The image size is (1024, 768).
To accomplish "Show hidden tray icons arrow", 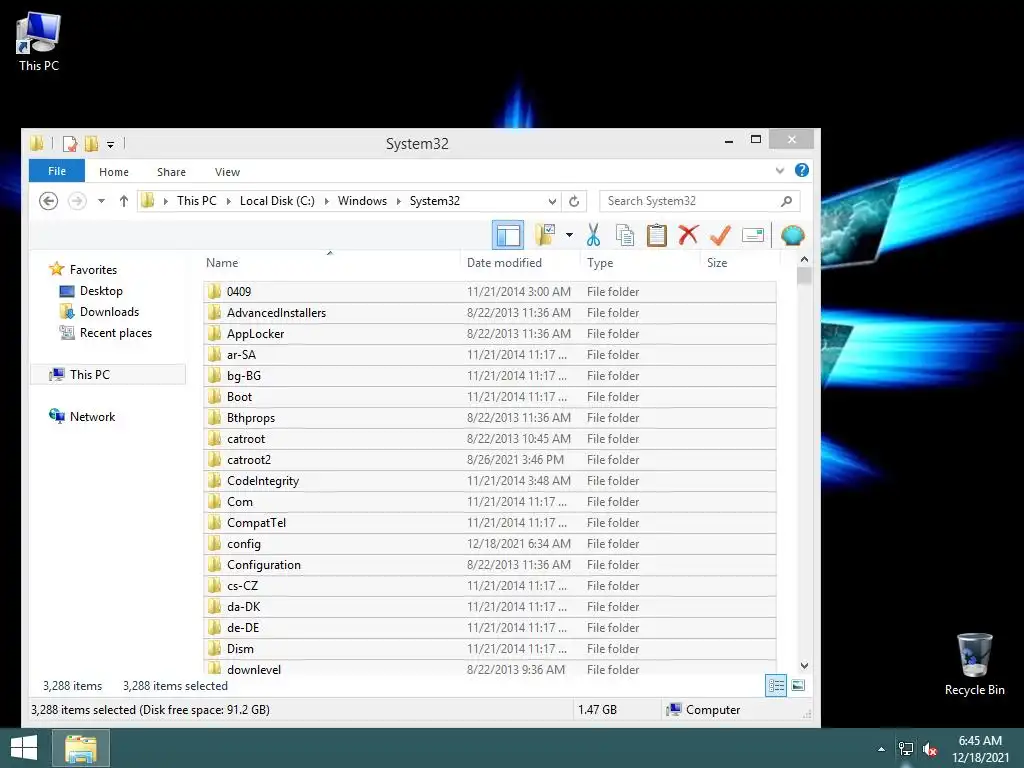I will click(x=882, y=749).
